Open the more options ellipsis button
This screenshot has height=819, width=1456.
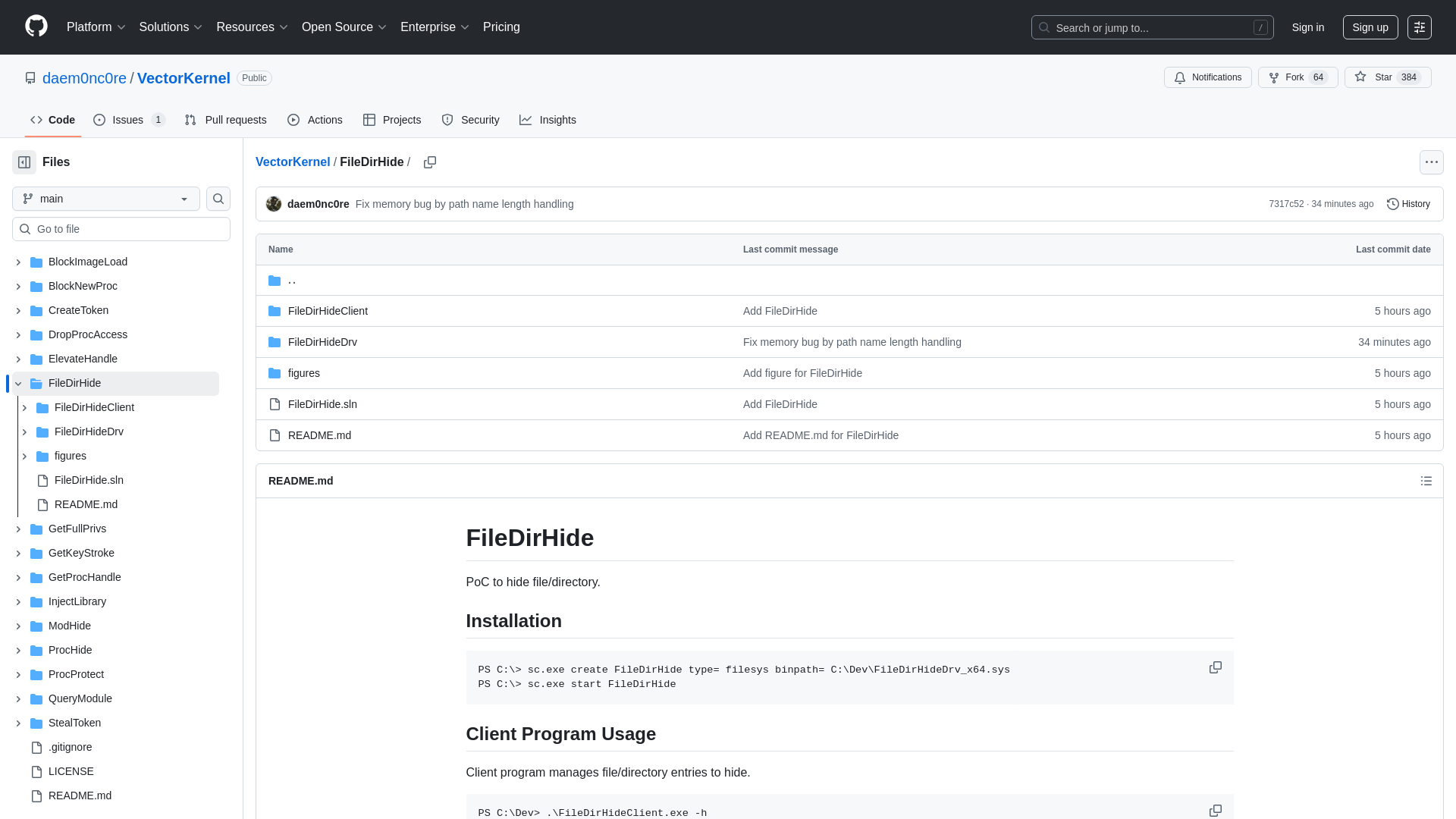1431,162
